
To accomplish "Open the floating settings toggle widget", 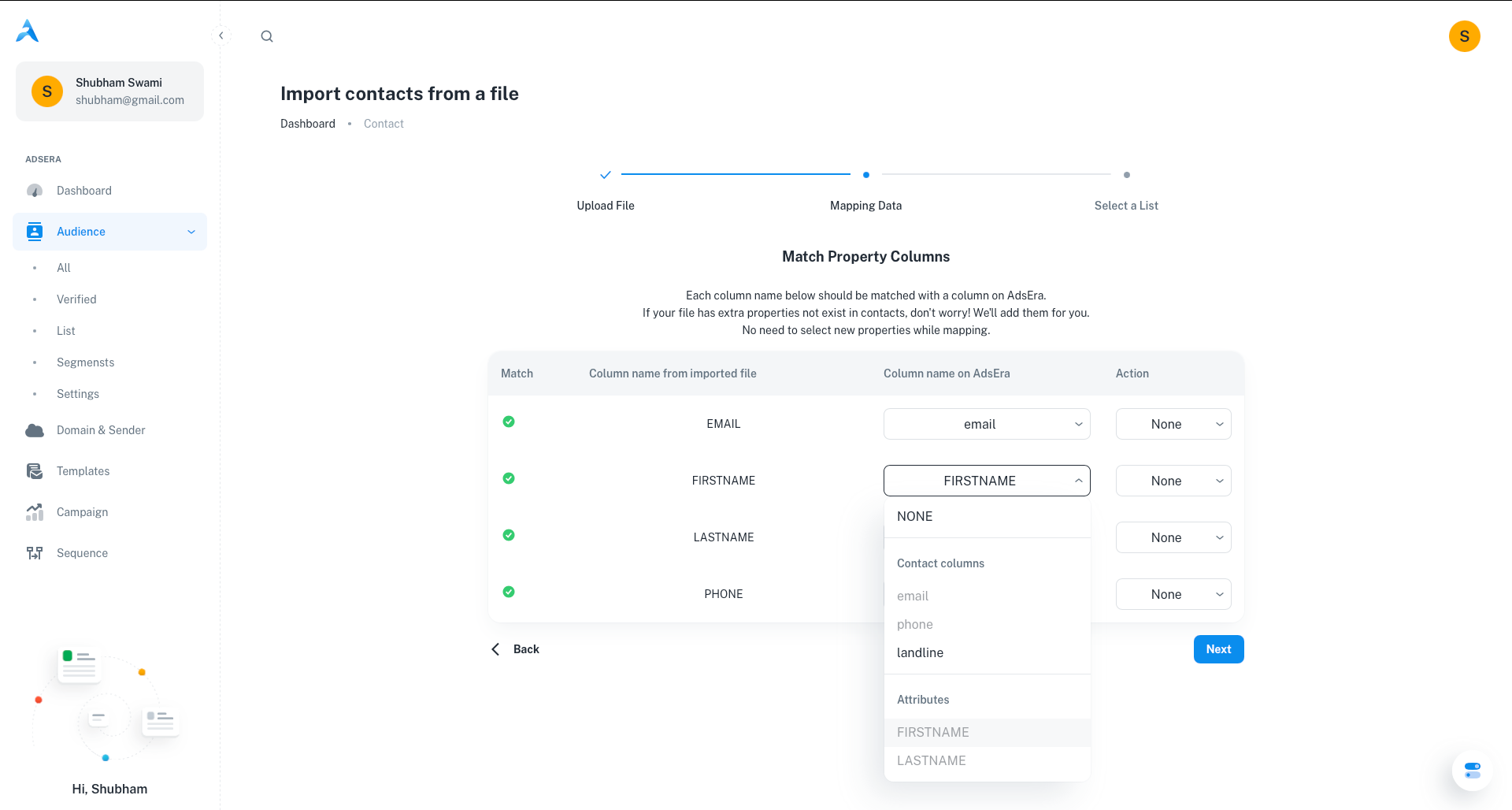I will pos(1472,770).
